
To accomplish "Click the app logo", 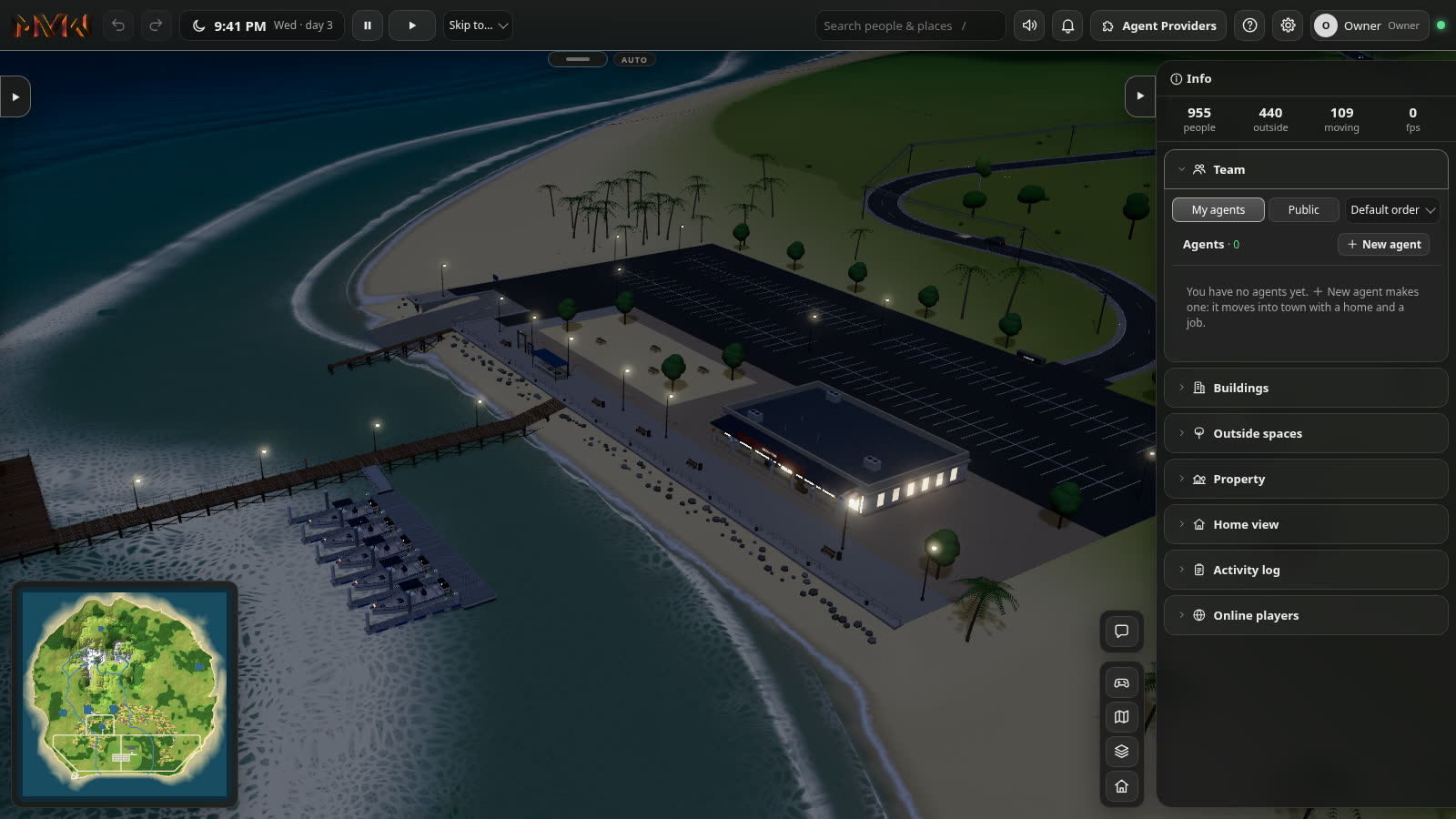I will 52,25.
